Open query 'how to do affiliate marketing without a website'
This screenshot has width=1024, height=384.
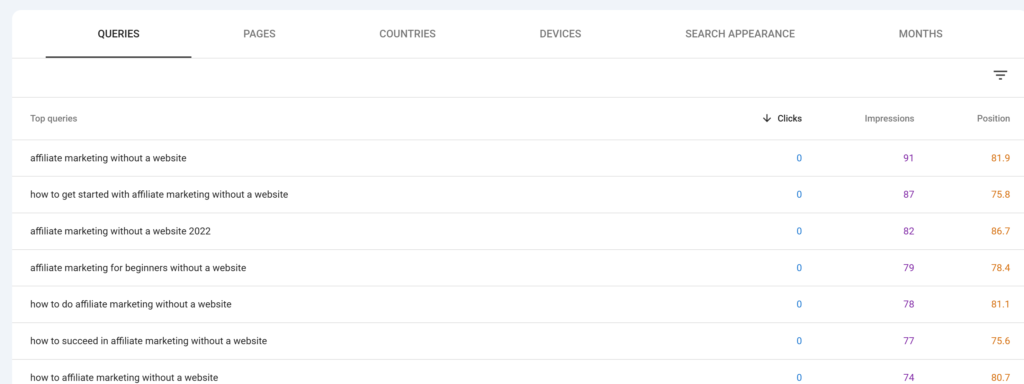[131, 304]
